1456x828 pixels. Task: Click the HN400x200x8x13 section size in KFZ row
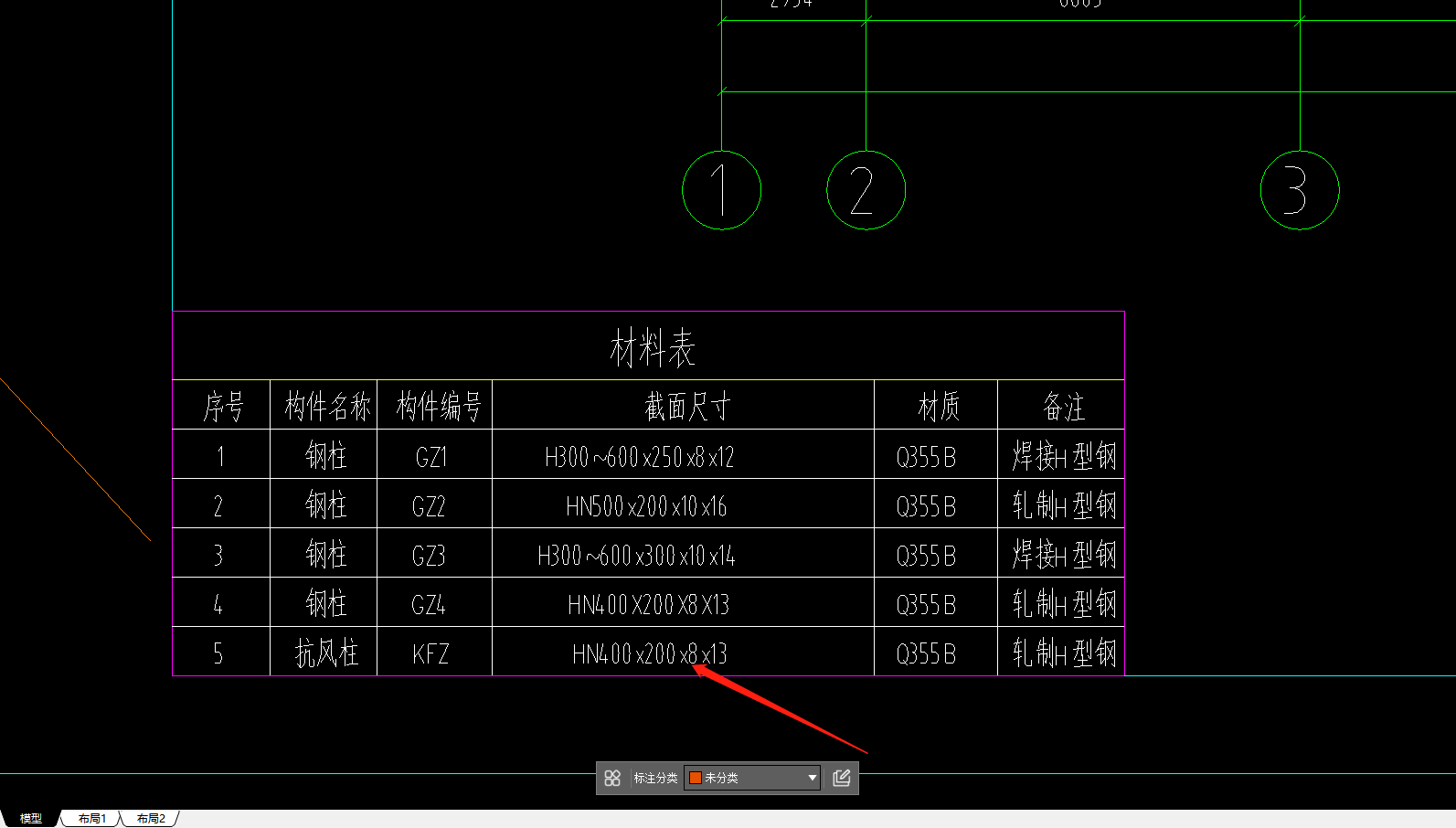coord(650,653)
